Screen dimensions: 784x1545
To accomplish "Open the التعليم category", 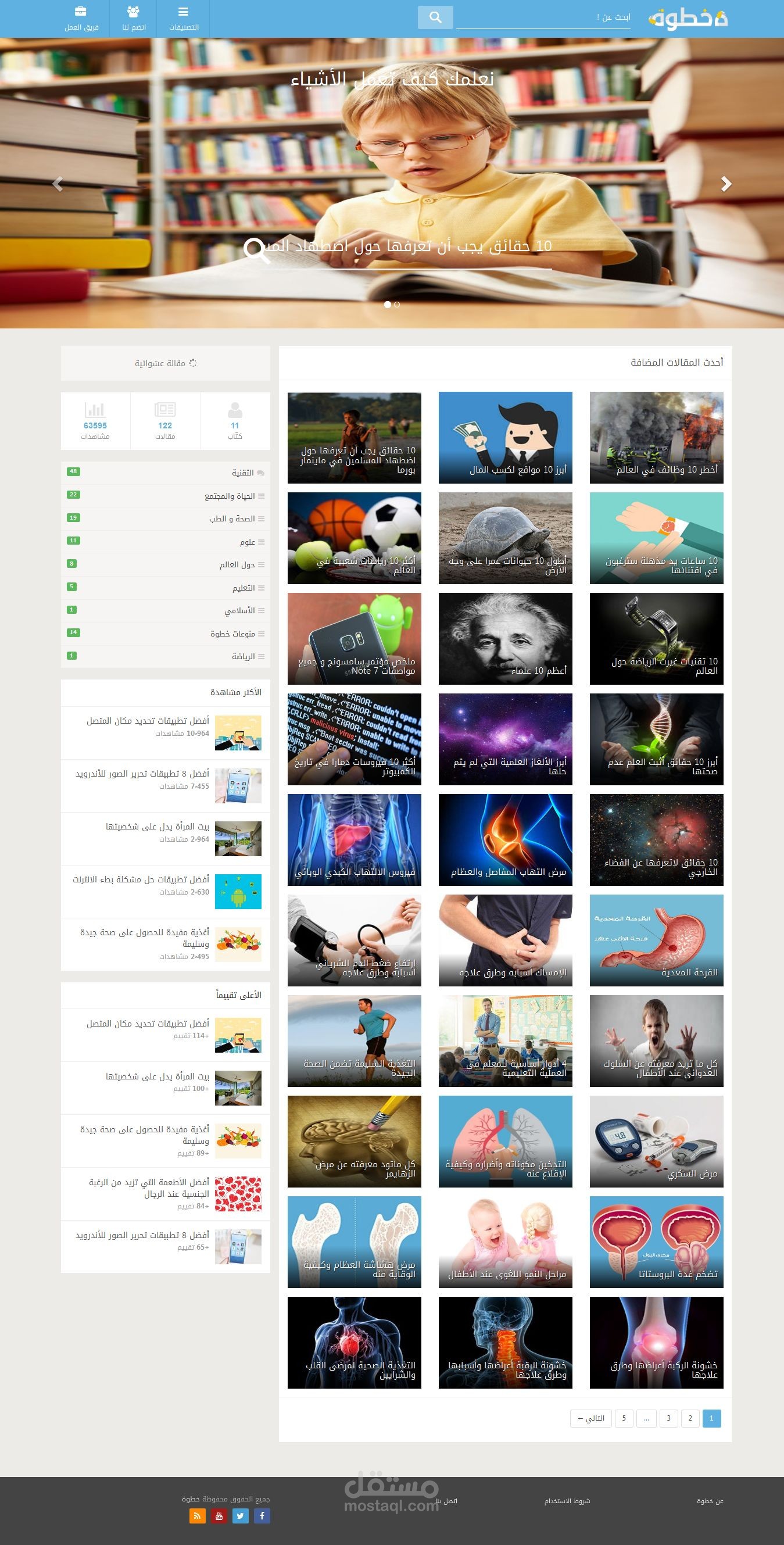I will [166, 588].
